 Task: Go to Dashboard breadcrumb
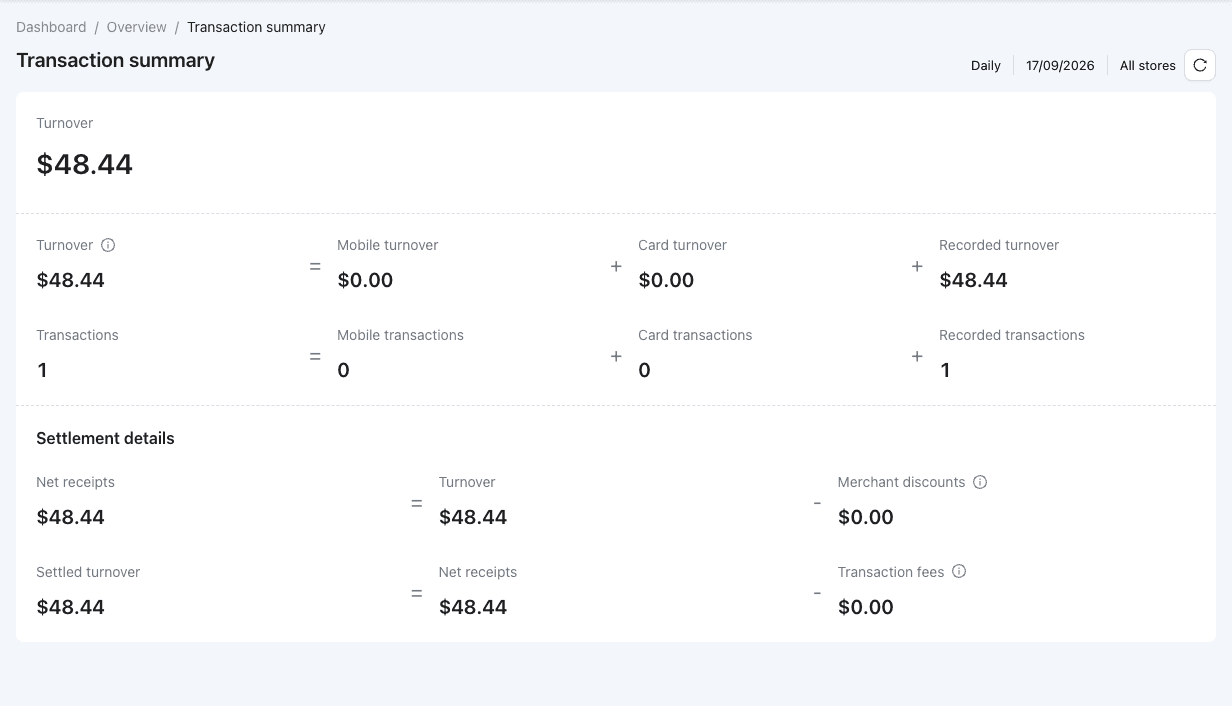pyautogui.click(x=51, y=27)
